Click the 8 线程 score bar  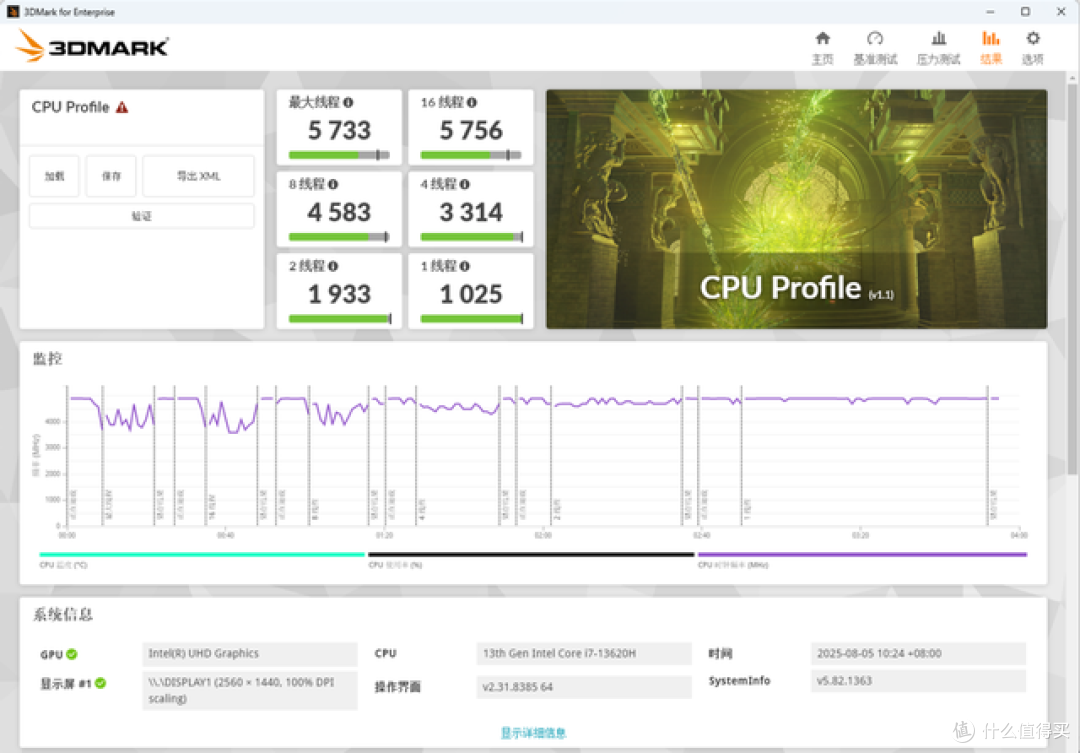coord(340,237)
